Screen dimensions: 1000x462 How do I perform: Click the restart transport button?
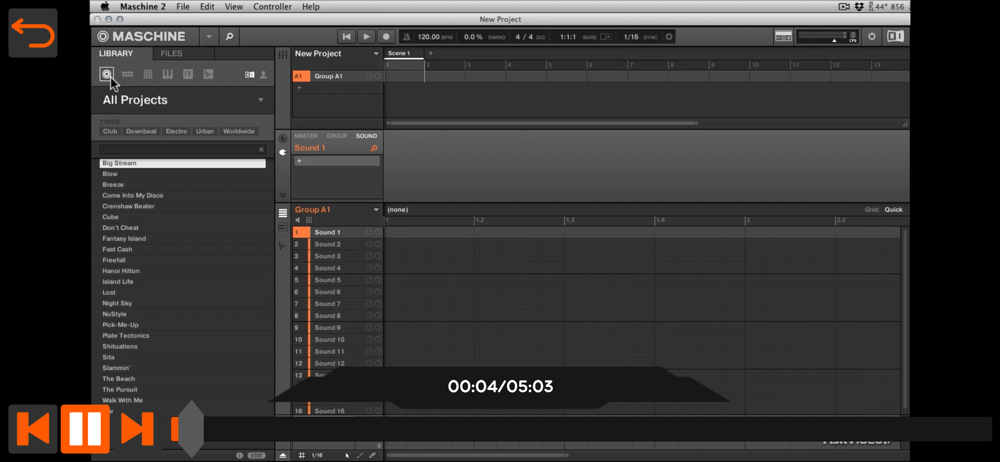point(346,37)
